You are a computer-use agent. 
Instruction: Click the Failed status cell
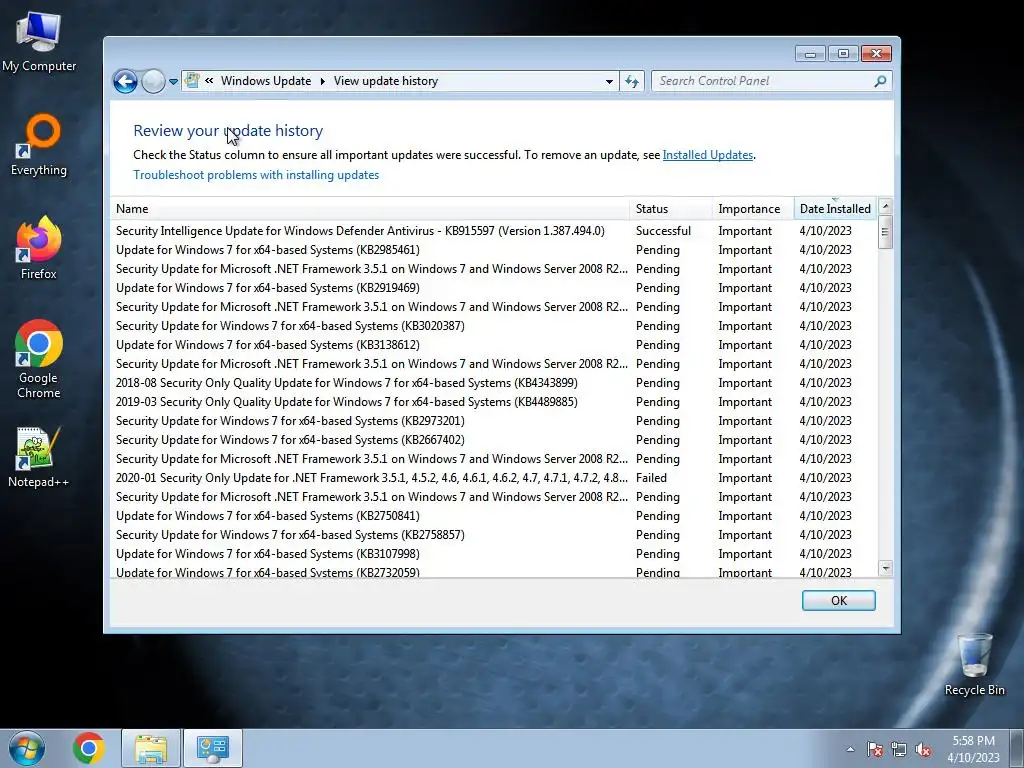click(651, 477)
